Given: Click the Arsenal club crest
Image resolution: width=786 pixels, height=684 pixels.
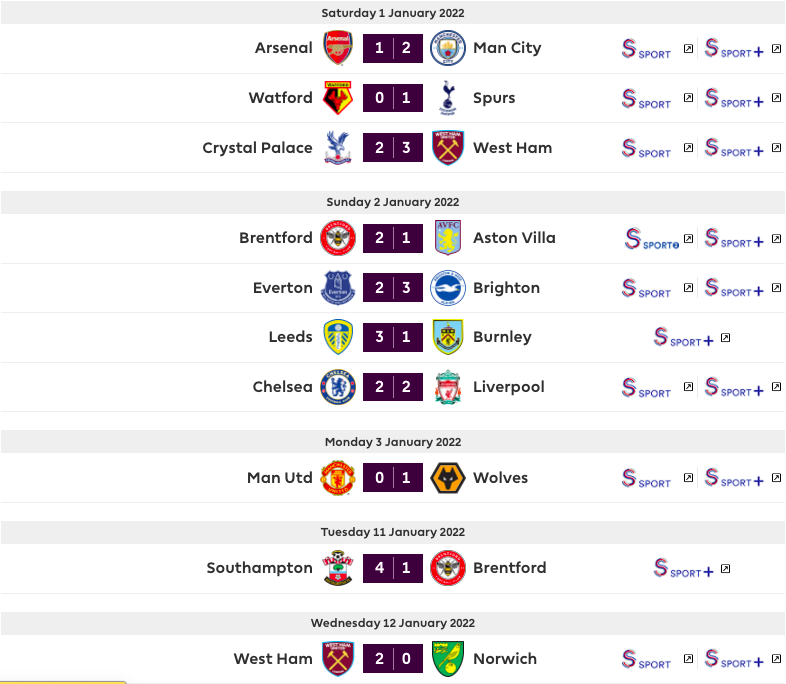Looking at the screenshot, I should tap(338, 48).
